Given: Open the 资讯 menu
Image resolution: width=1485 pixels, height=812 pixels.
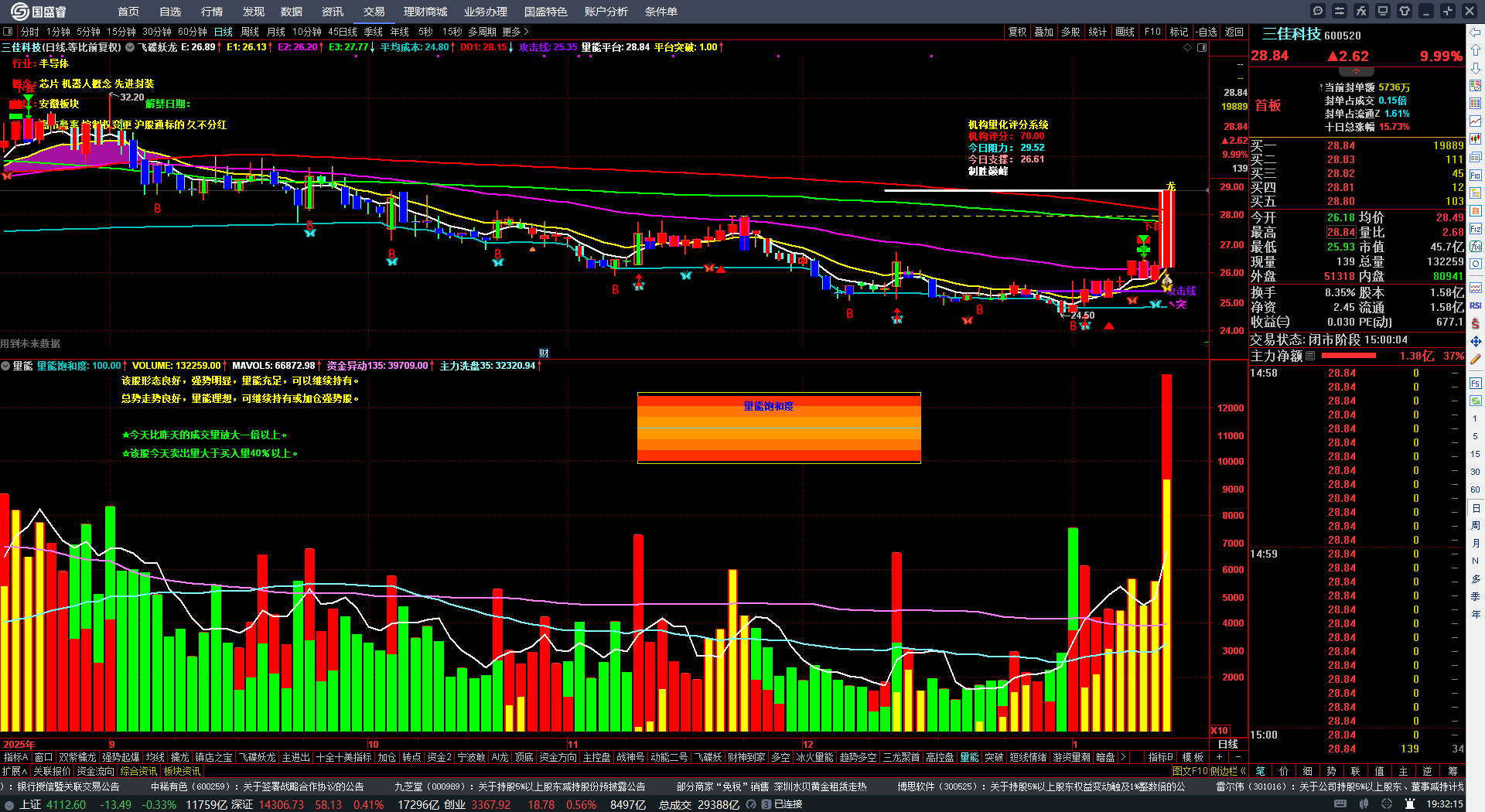Looking at the screenshot, I should click(333, 12).
